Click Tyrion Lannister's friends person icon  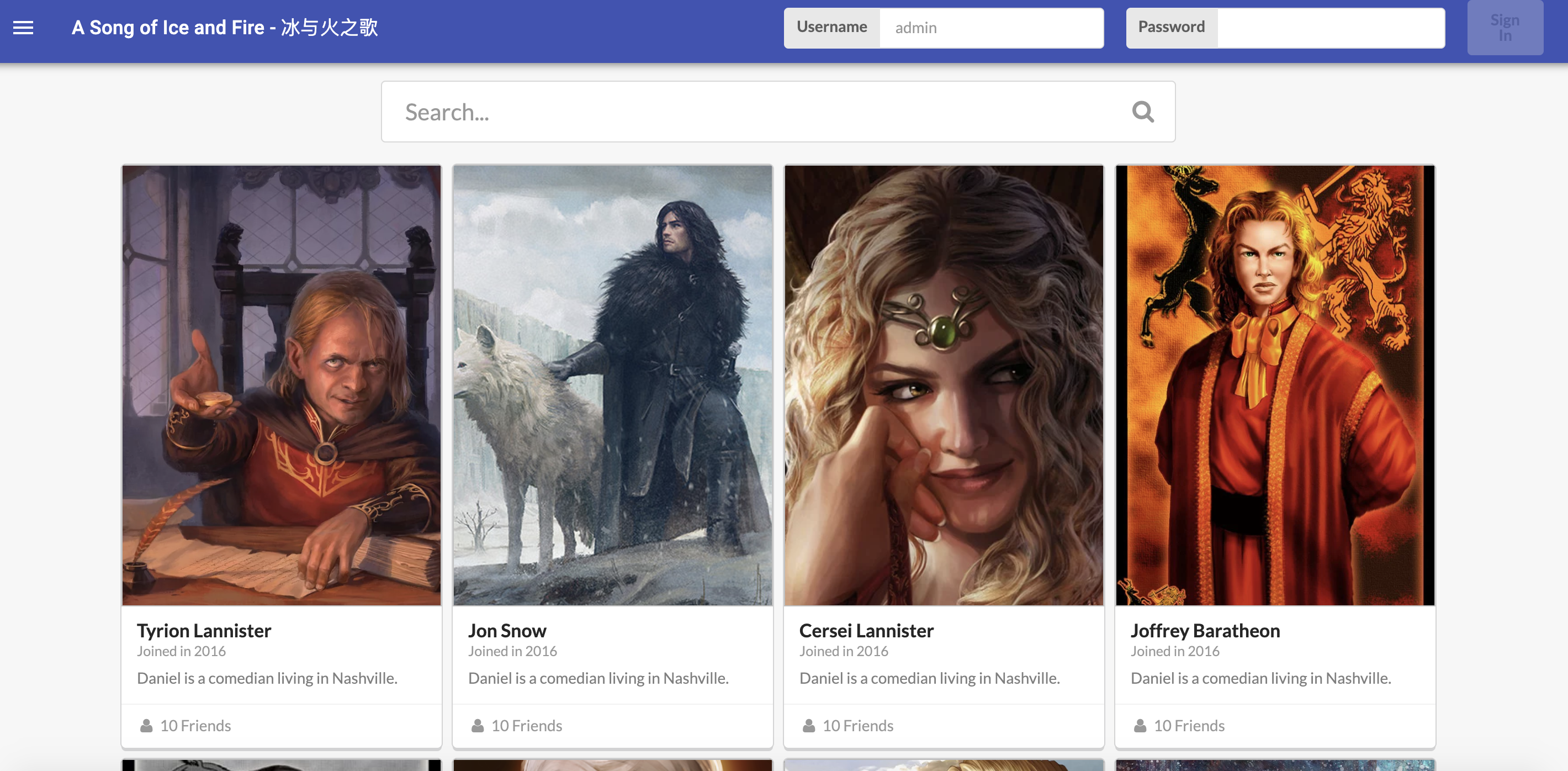click(146, 725)
